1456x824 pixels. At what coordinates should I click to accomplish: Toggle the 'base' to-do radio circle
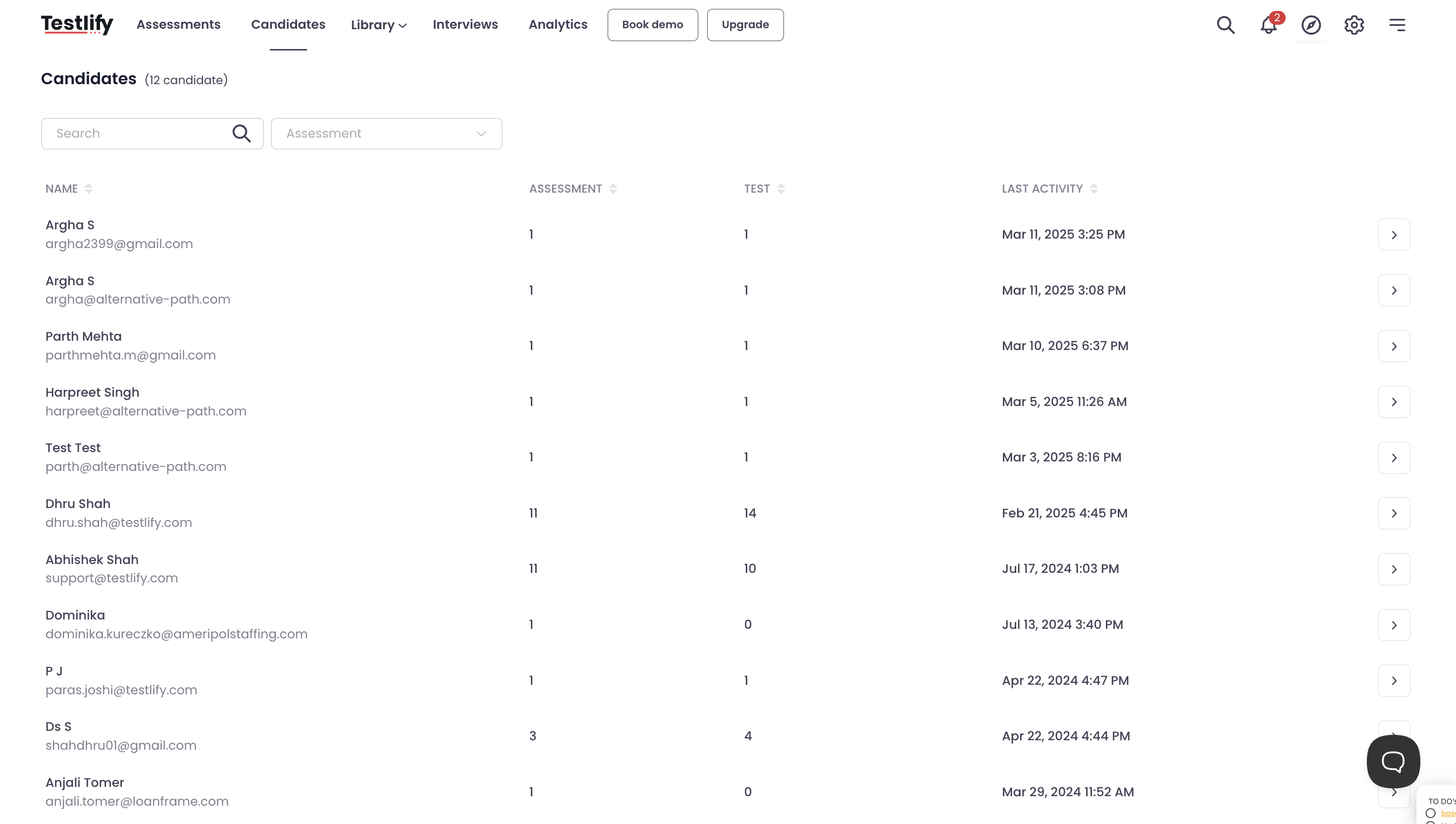pos(1431,813)
